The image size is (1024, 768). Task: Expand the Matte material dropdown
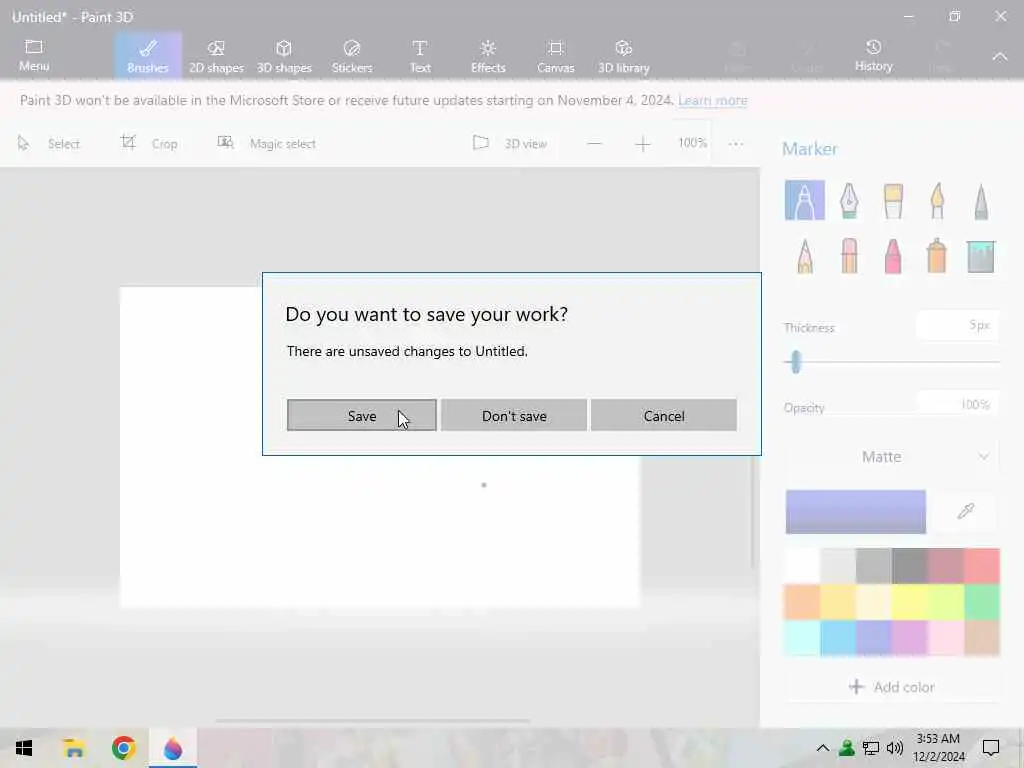click(892, 456)
